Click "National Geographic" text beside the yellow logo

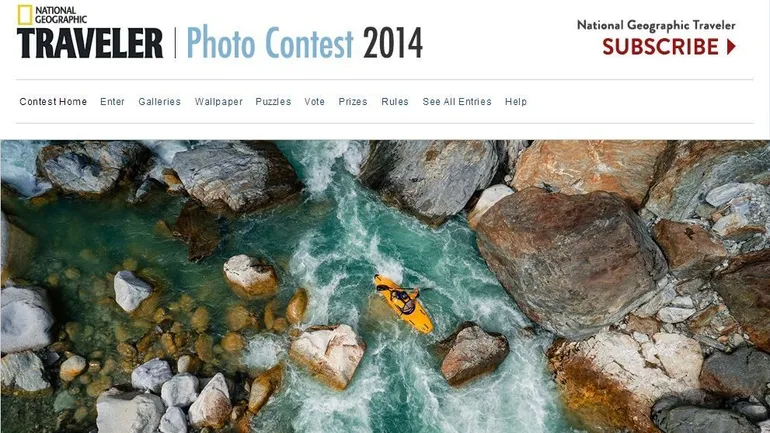[60, 15]
